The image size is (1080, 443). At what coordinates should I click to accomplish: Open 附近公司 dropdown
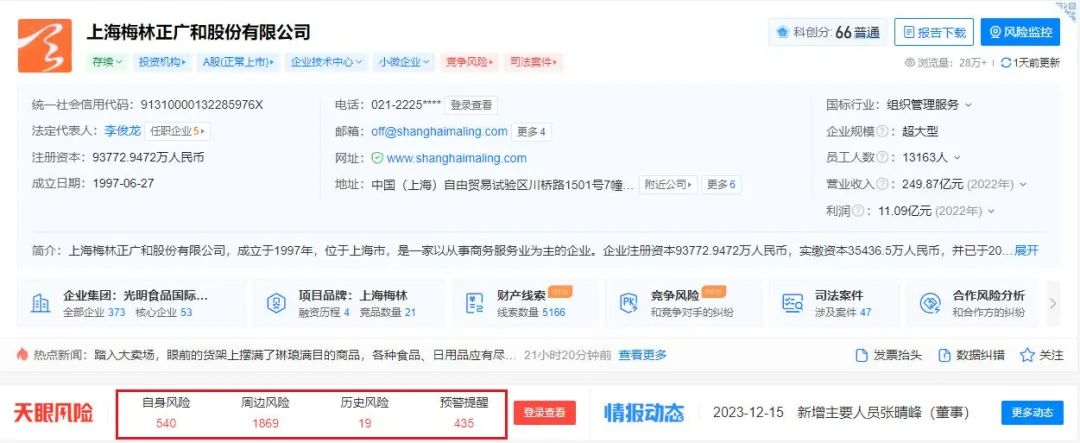pyautogui.click(x=668, y=184)
